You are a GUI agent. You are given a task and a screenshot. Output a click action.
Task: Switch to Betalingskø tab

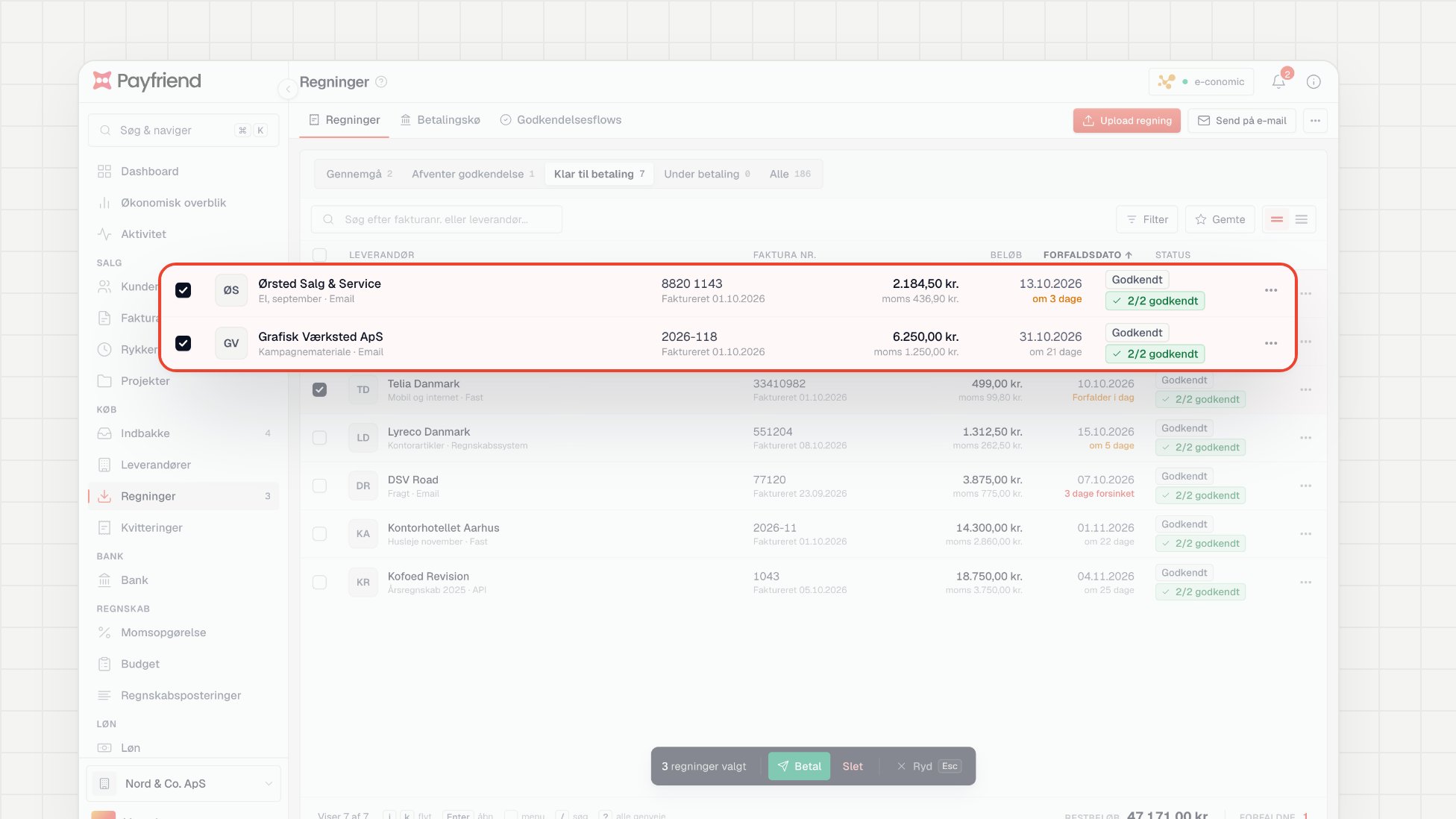440,120
